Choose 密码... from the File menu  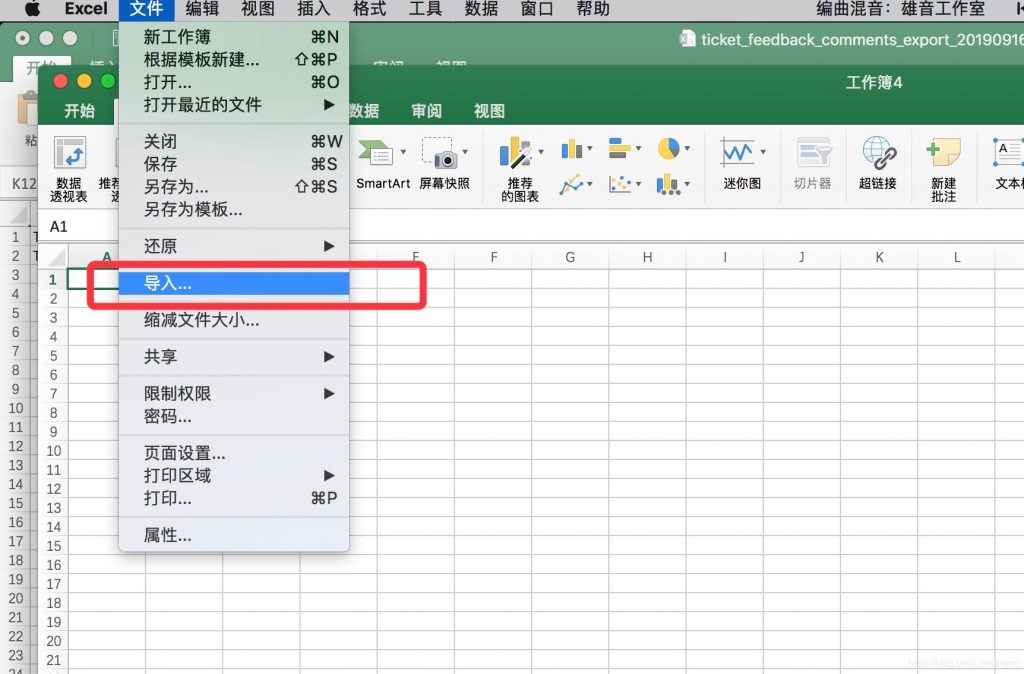(x=234, y=416)
